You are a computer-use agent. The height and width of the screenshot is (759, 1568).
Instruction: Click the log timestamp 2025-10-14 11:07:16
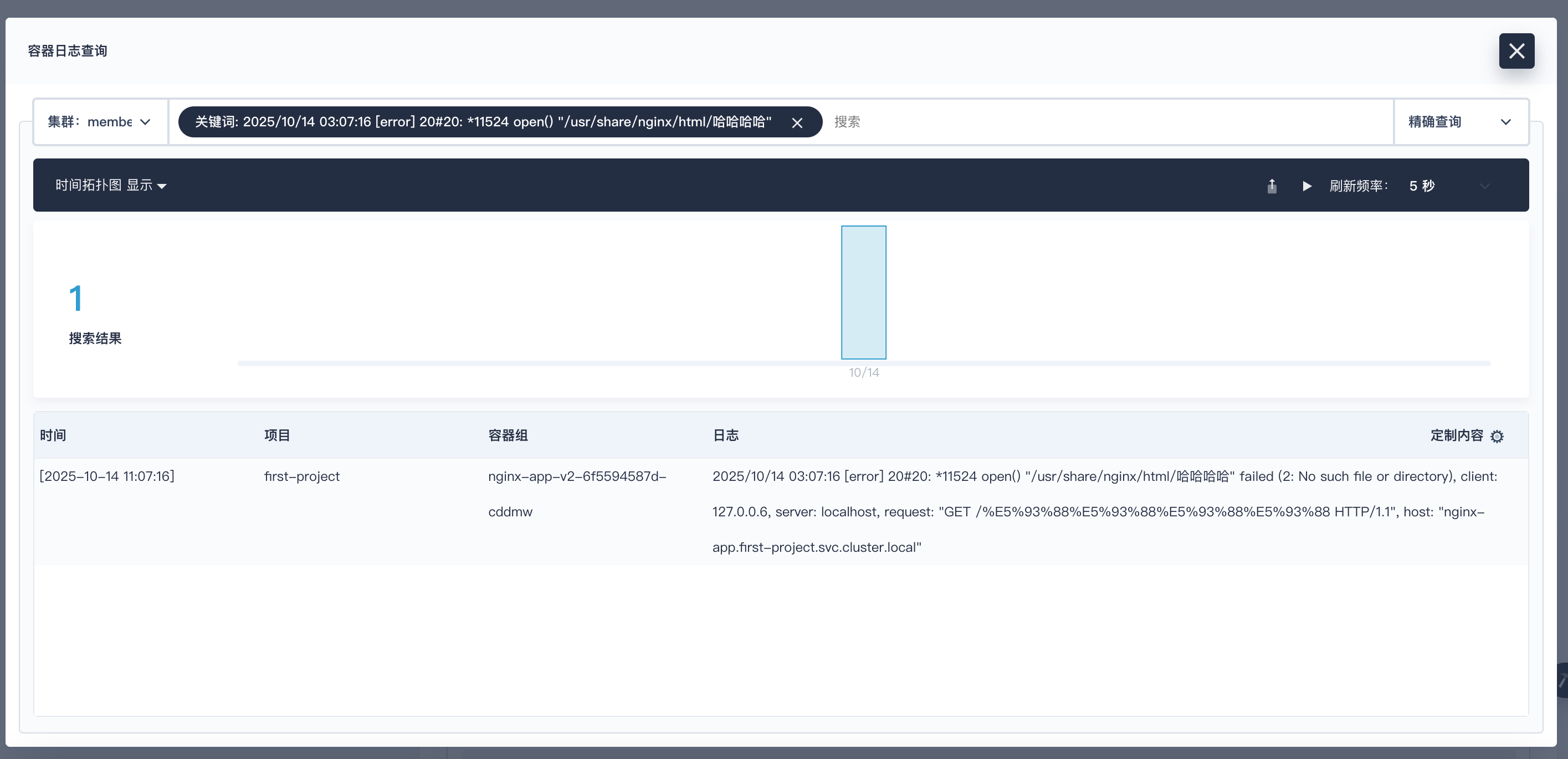[107, 476]
